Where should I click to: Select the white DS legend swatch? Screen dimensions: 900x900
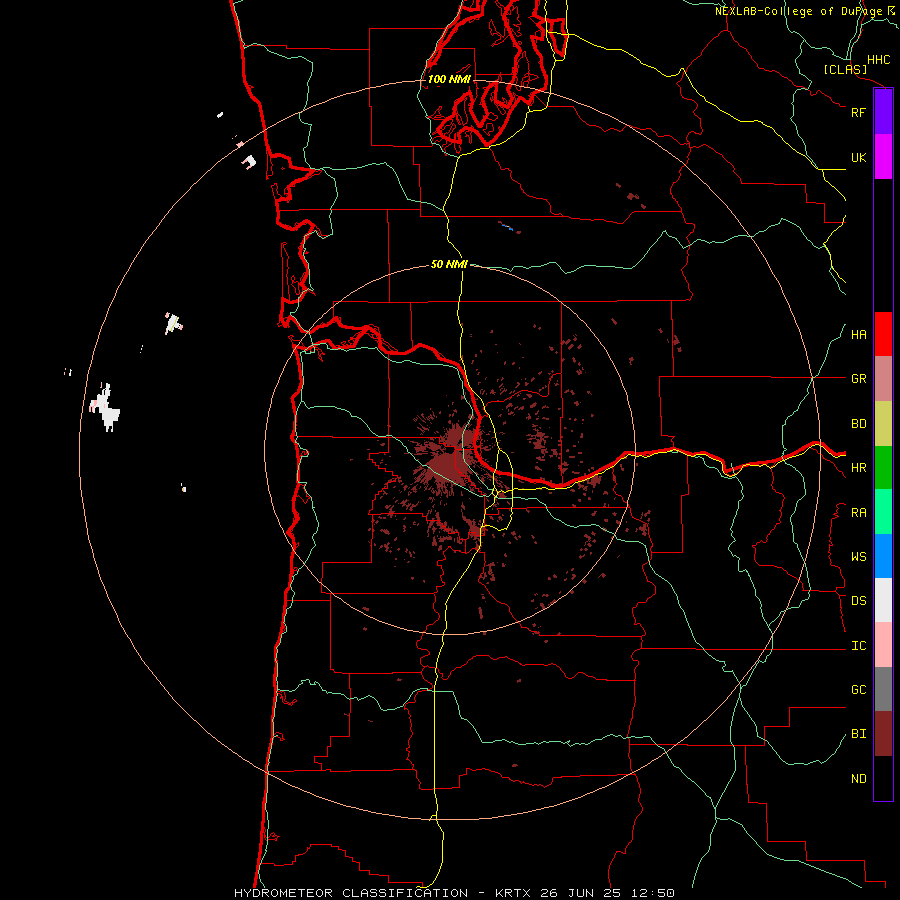click(x=883, y=600)
